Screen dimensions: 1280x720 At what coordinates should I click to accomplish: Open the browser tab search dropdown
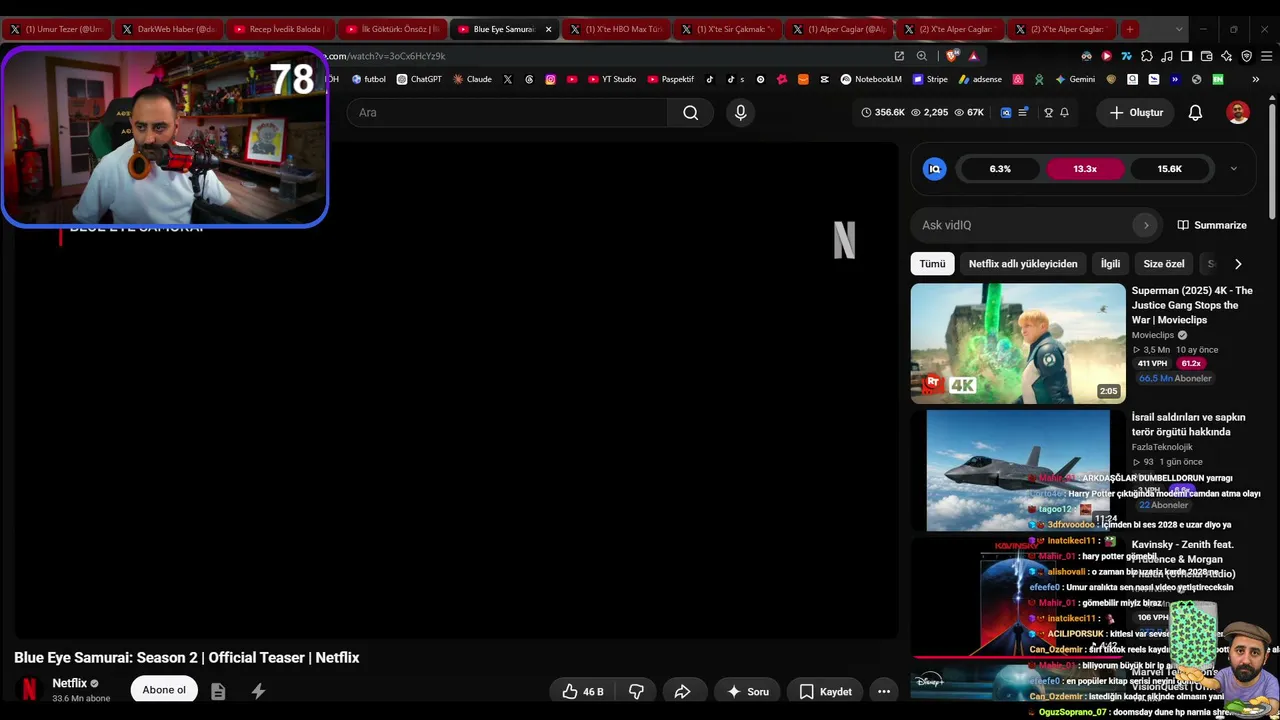(x=1179, y=29)
